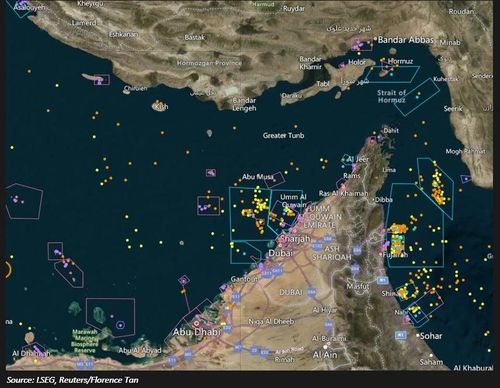Select the Strait of Hormuz label

pyautogui.click(x=392, y=96)
